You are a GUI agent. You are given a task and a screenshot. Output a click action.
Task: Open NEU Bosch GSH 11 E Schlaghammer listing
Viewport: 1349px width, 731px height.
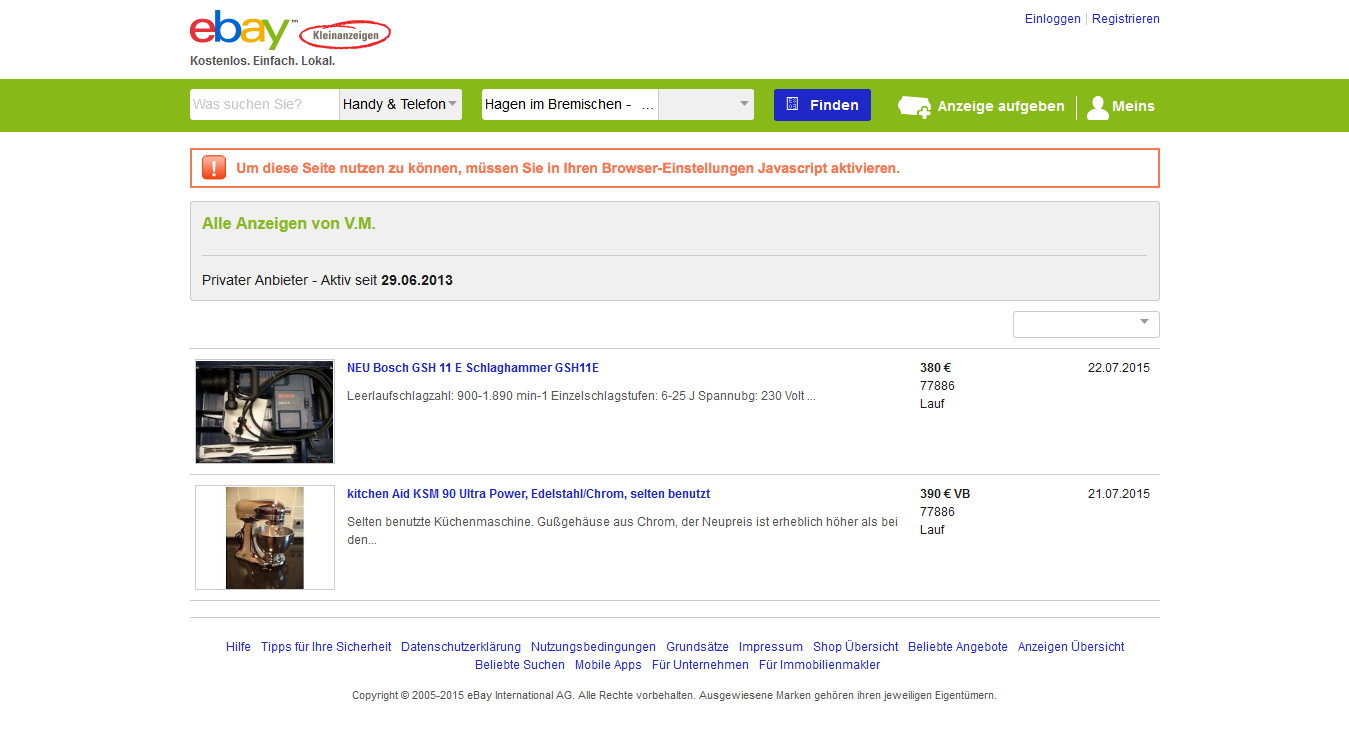click(x=473, y=368)
